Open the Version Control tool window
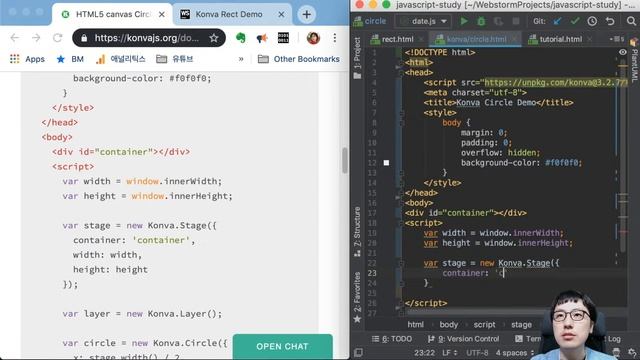This screenshot has width=640, height=360. 464,339
